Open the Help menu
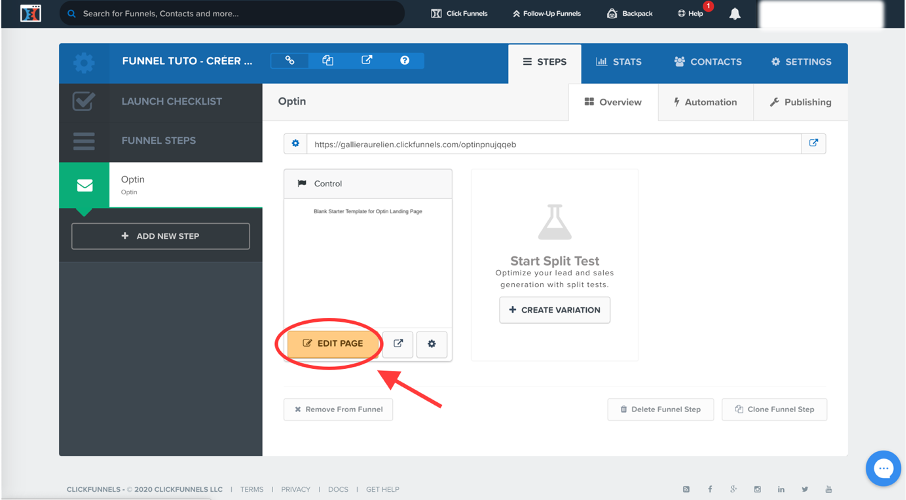 click(x=690, y=13)
